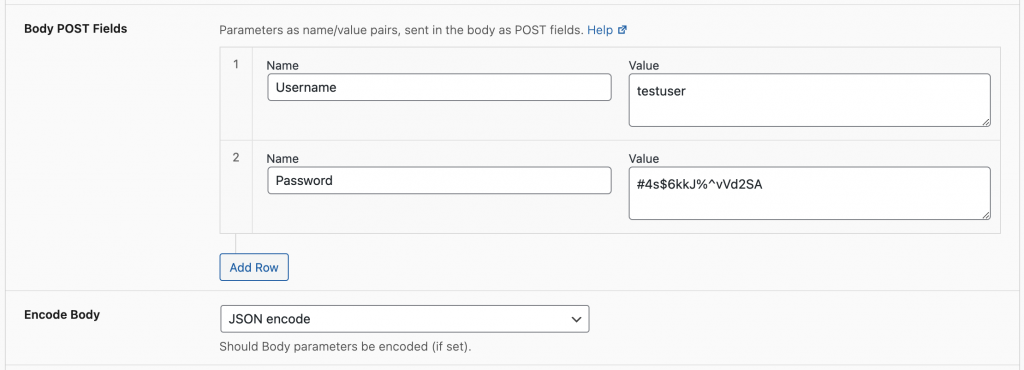Open the Help link

(x=600, y=30)
